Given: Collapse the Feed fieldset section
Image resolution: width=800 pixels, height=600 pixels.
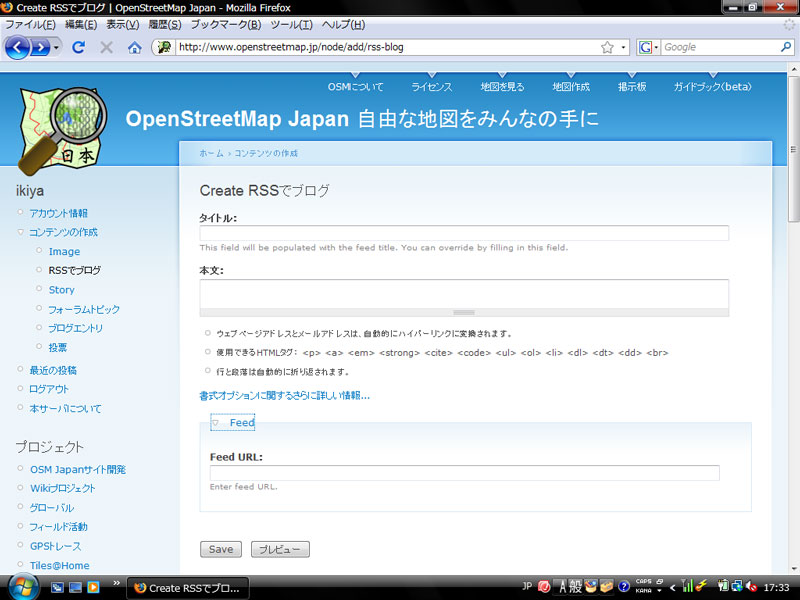Looking at the screenshot, I should click(x=233, y=422).
